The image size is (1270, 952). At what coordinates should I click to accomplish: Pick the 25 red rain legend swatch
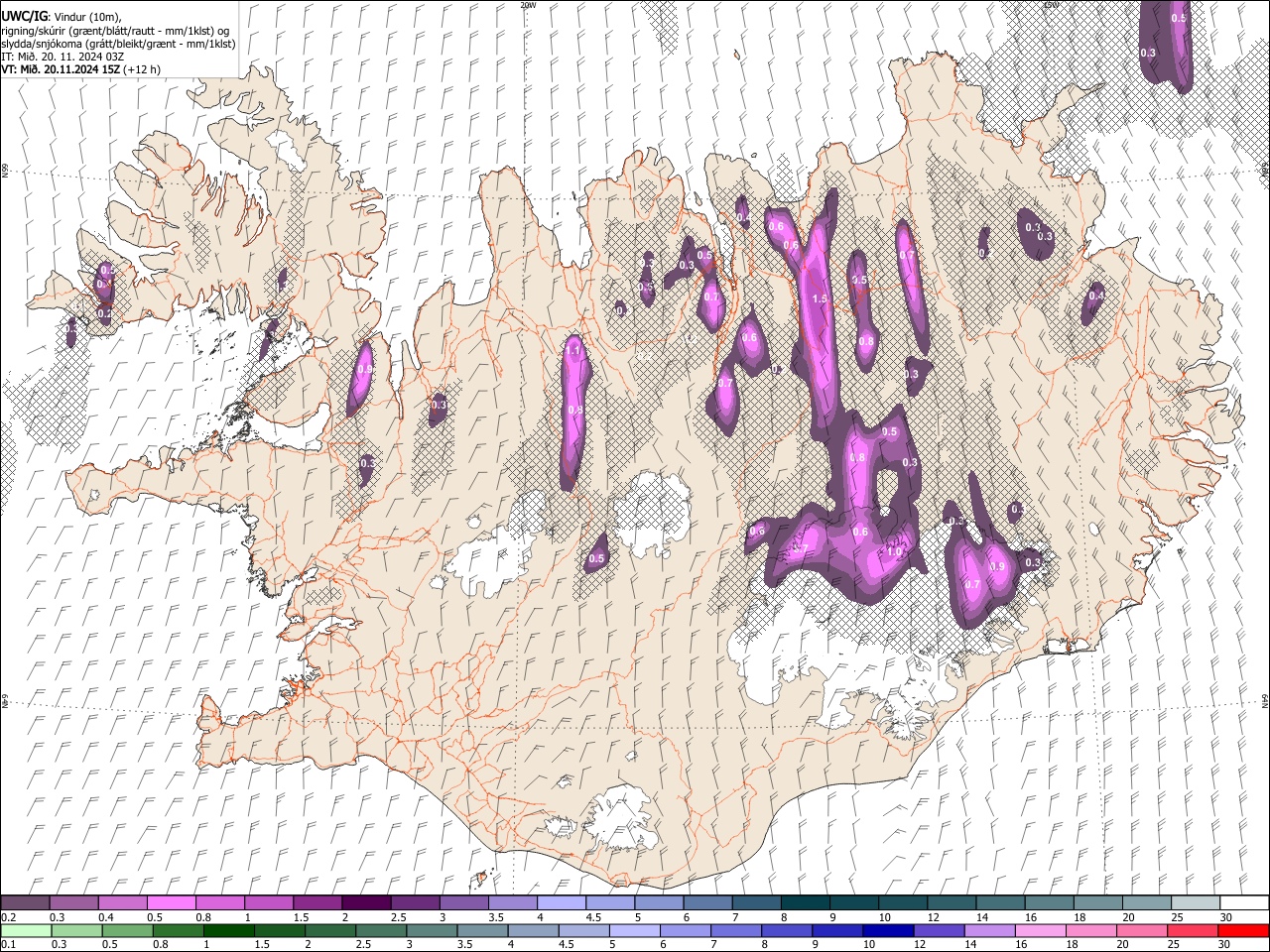click(x=1193, y=931)
